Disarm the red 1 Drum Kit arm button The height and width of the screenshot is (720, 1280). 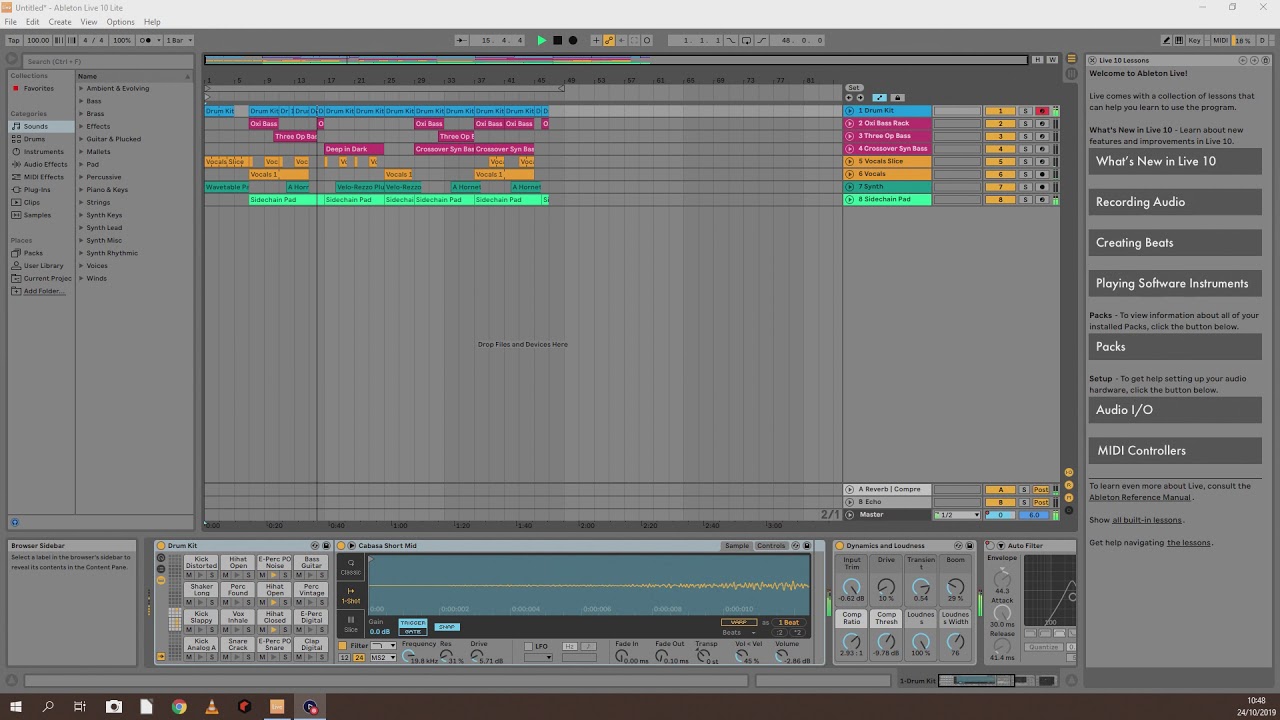(1041, 111)
